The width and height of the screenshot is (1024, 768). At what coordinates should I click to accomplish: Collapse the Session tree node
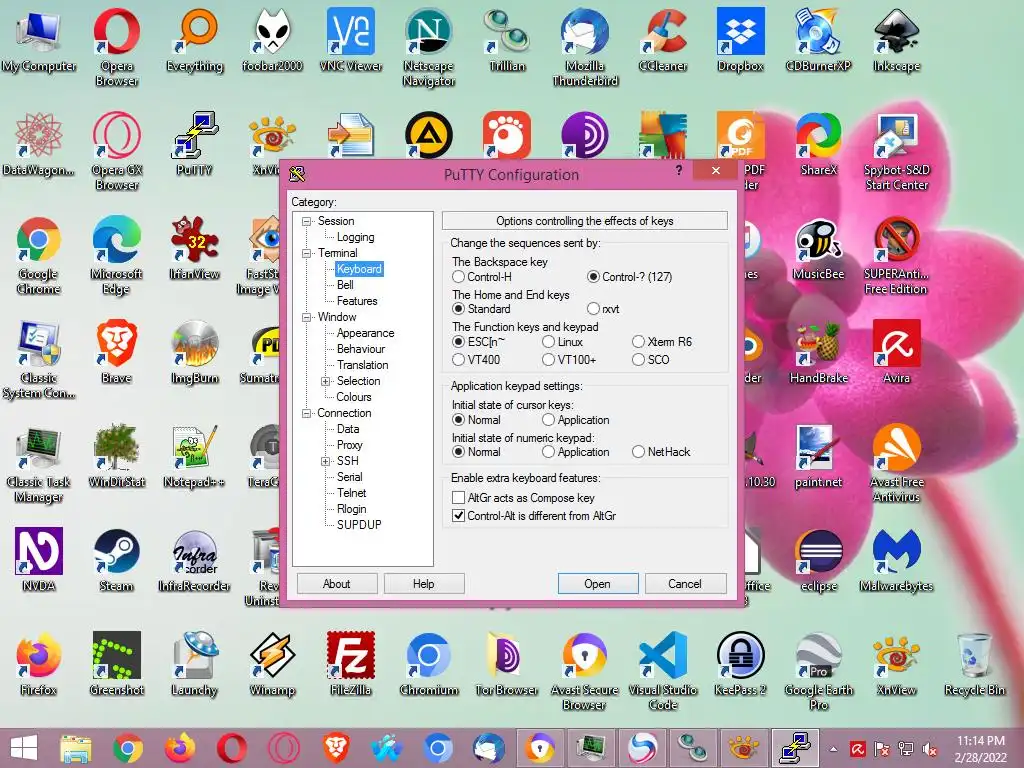click(x=306, y=221)
